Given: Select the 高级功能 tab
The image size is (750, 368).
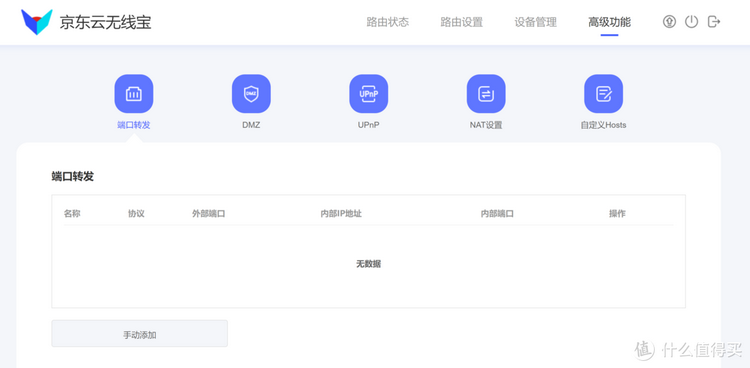Looking at the screenshot, I should pos(609,22).
